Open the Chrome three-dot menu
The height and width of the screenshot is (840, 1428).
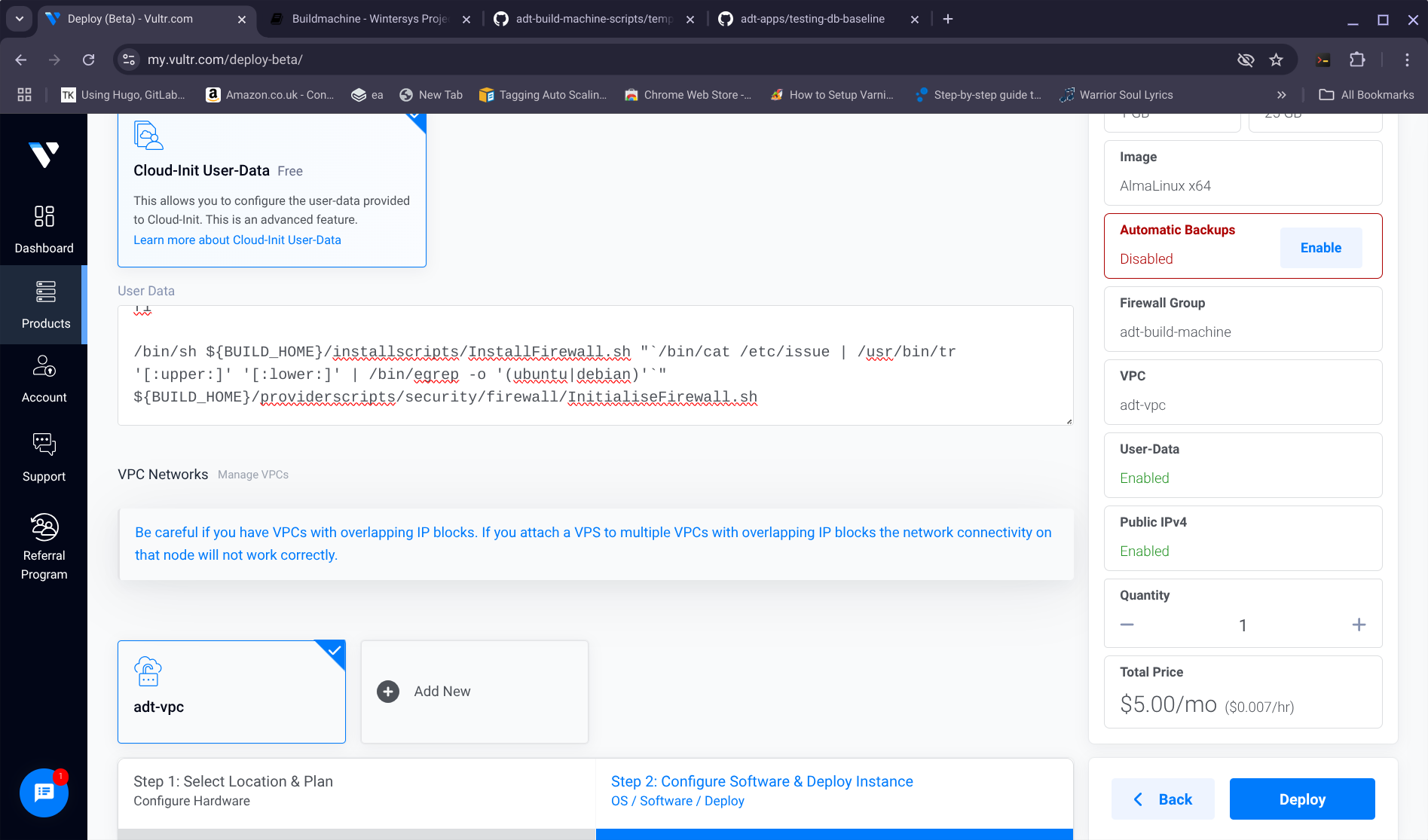(1407, 60)
